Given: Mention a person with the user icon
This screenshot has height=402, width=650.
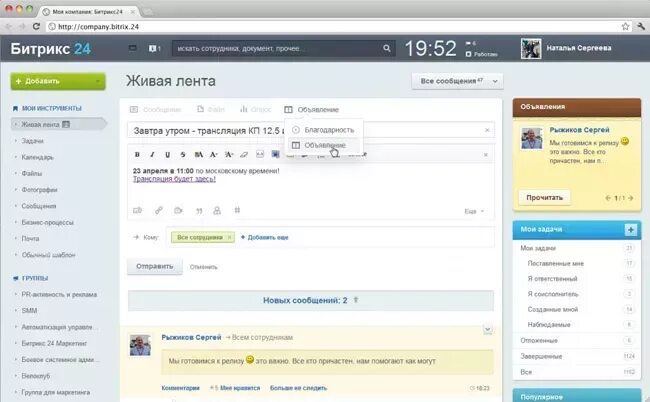Looking at the screenshot, I should [217, 211].
